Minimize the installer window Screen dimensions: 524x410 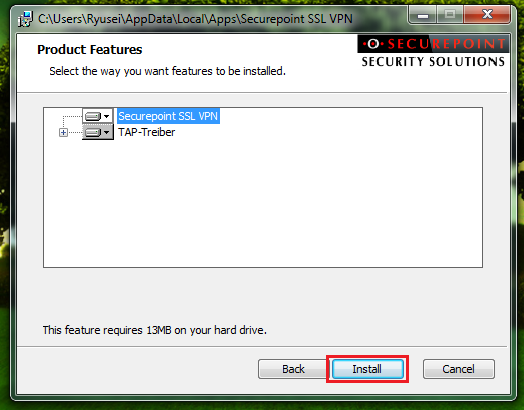pyautogui.click(x=423, y=15)
